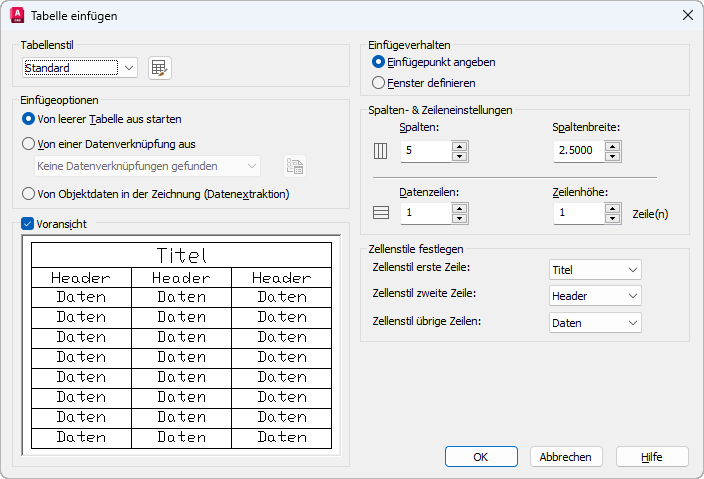Screen dimensions: 704x479
Task: Click the rows icon beside Datenzeilen
Action: (380, 213)
